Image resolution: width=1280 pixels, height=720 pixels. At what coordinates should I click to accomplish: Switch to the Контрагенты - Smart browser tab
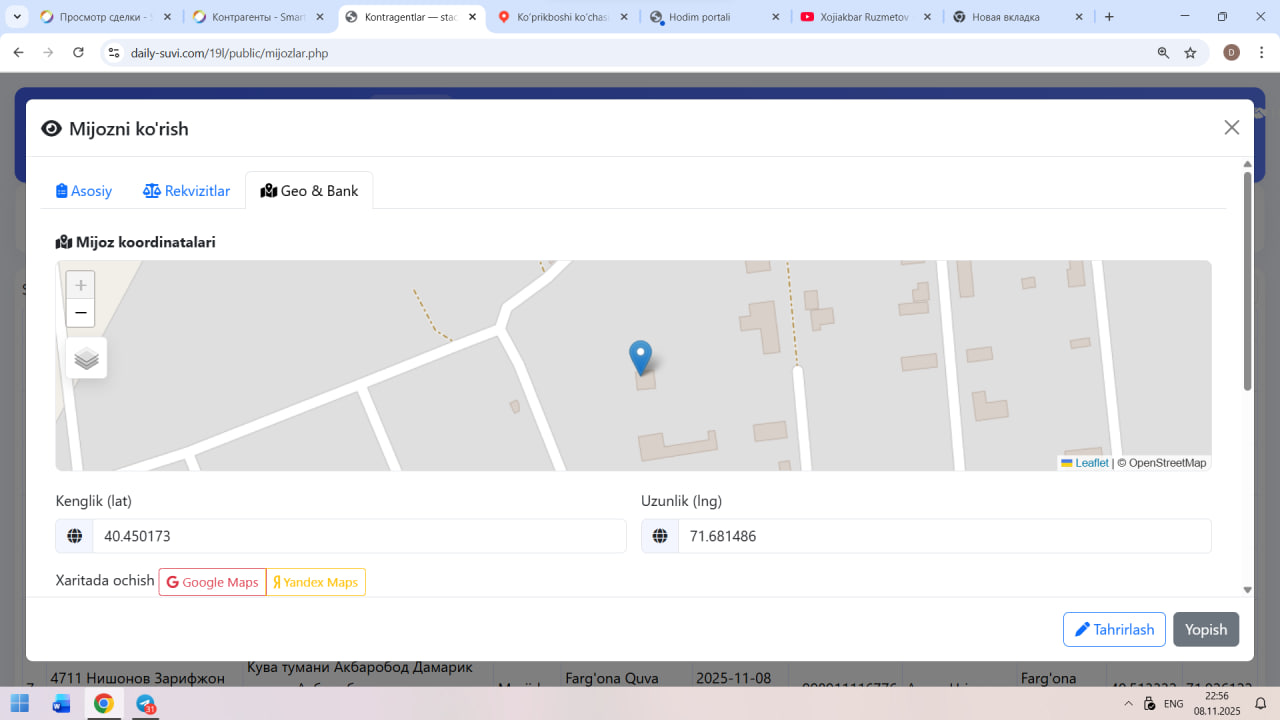pos(258,17)
